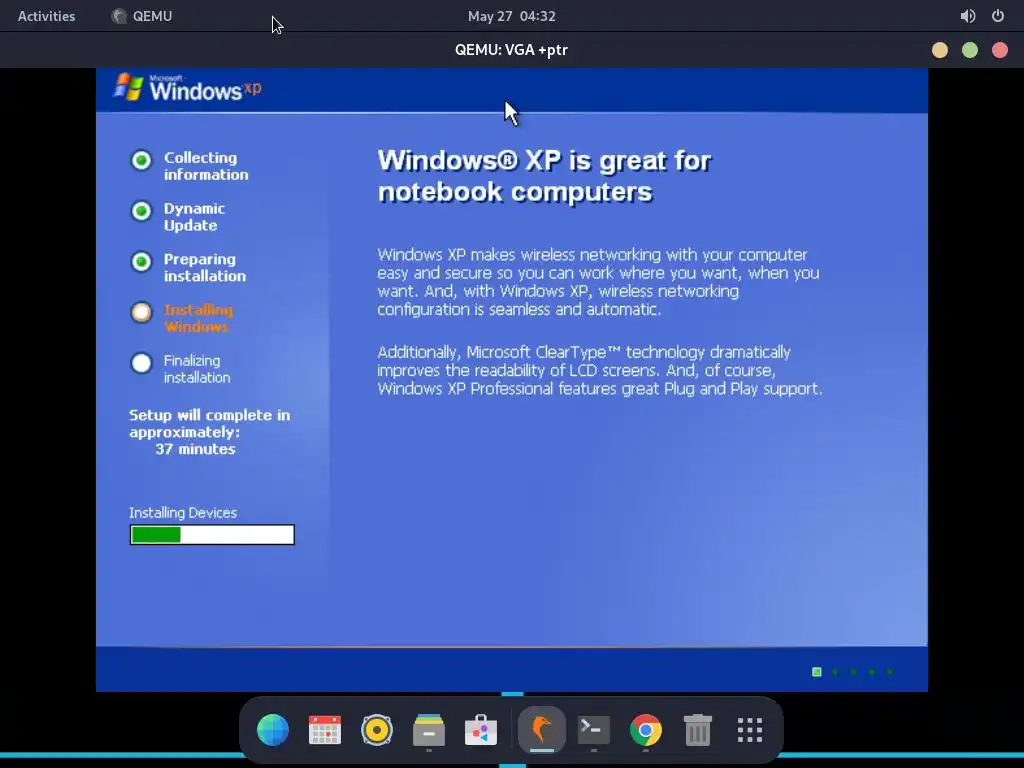Viewport: 1024px width, 768px height.
Task: Open the power menu icon
Action: click(x=998, y=16)
